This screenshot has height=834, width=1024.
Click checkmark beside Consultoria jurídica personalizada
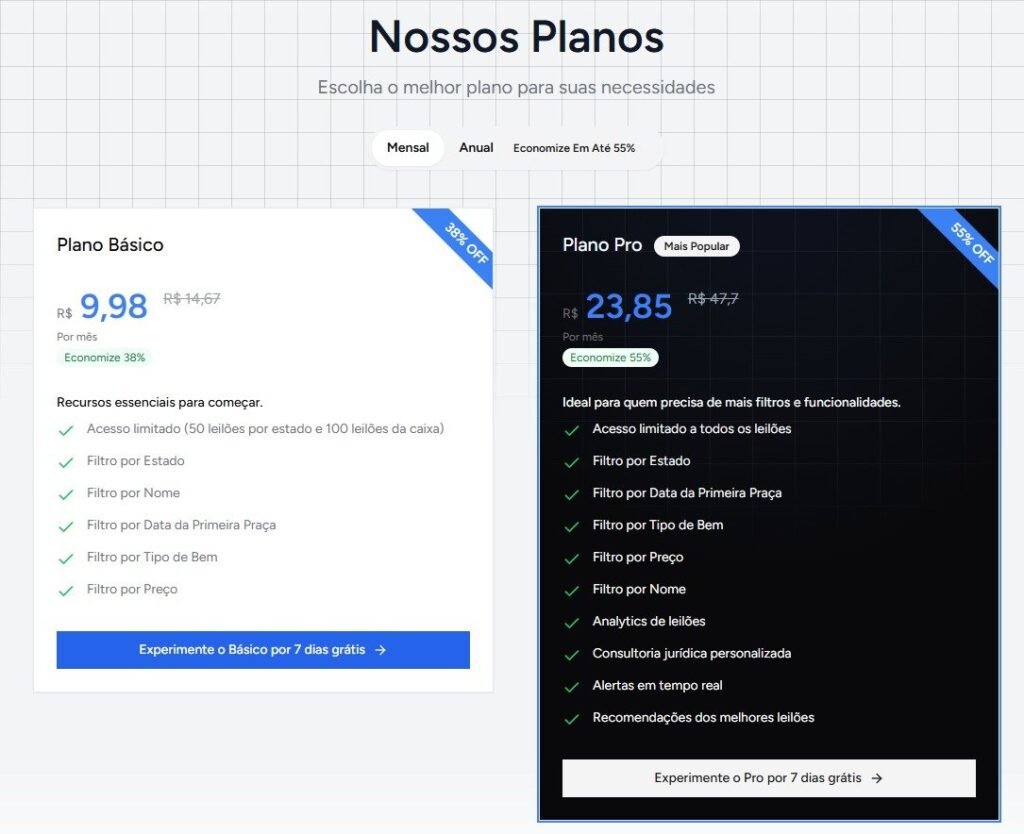tap(571, 654)
